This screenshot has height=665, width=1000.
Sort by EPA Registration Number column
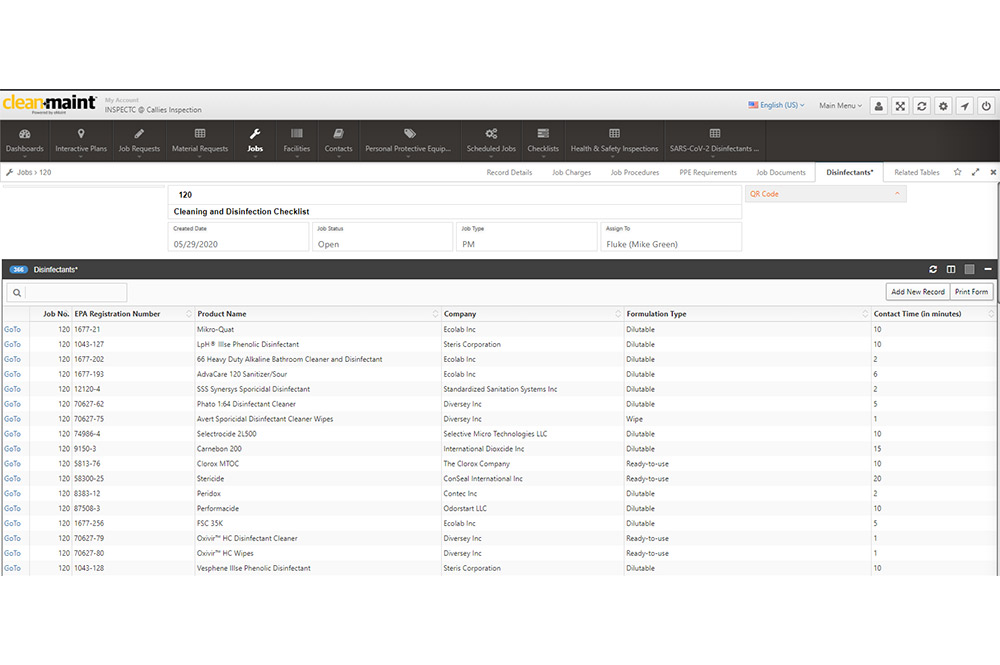(133, 314)
